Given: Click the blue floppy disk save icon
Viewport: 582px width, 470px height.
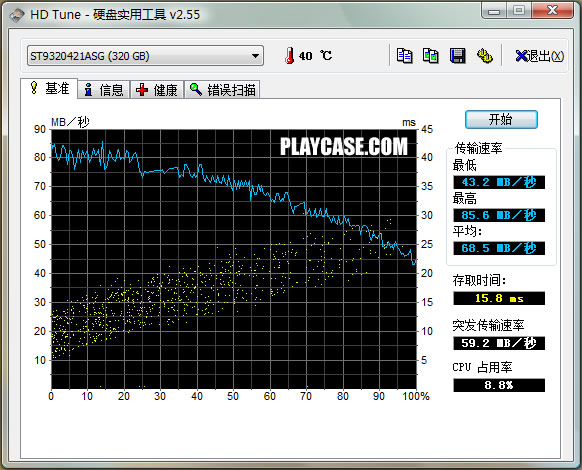Looking at the screenshot, I should 458,56.
